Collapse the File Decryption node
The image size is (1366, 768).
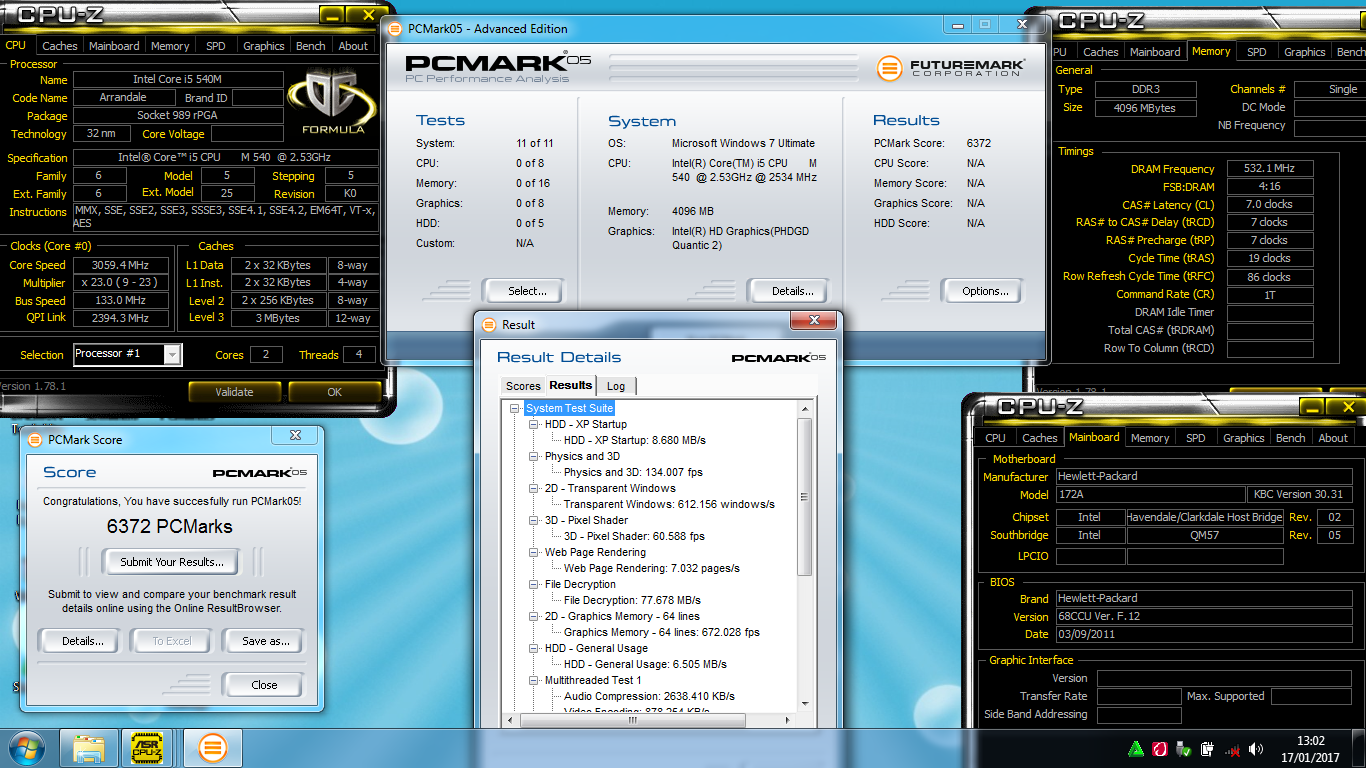click(x=535, y=584)
